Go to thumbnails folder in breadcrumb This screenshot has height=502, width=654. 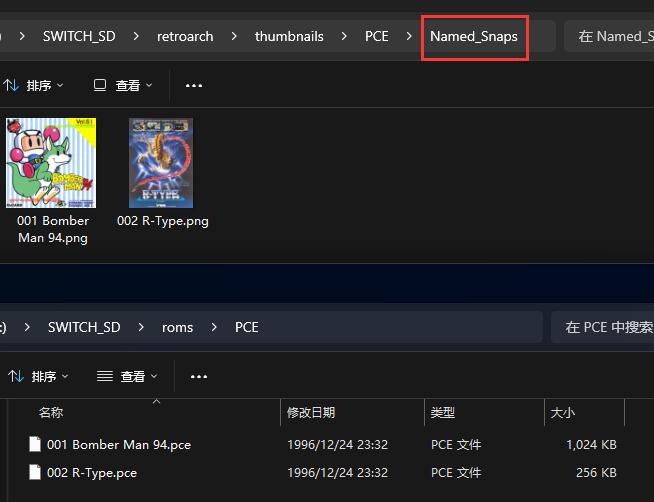[289, 36]
